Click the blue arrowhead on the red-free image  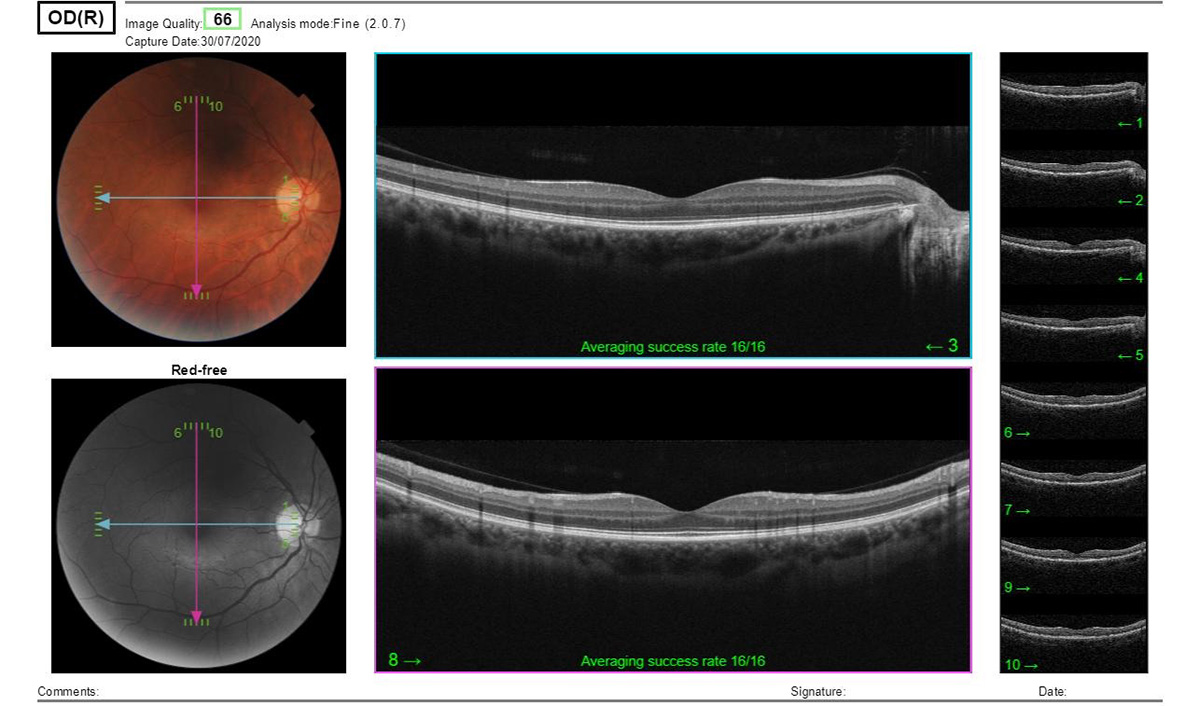pyautogui.click(x=104, y=524)
